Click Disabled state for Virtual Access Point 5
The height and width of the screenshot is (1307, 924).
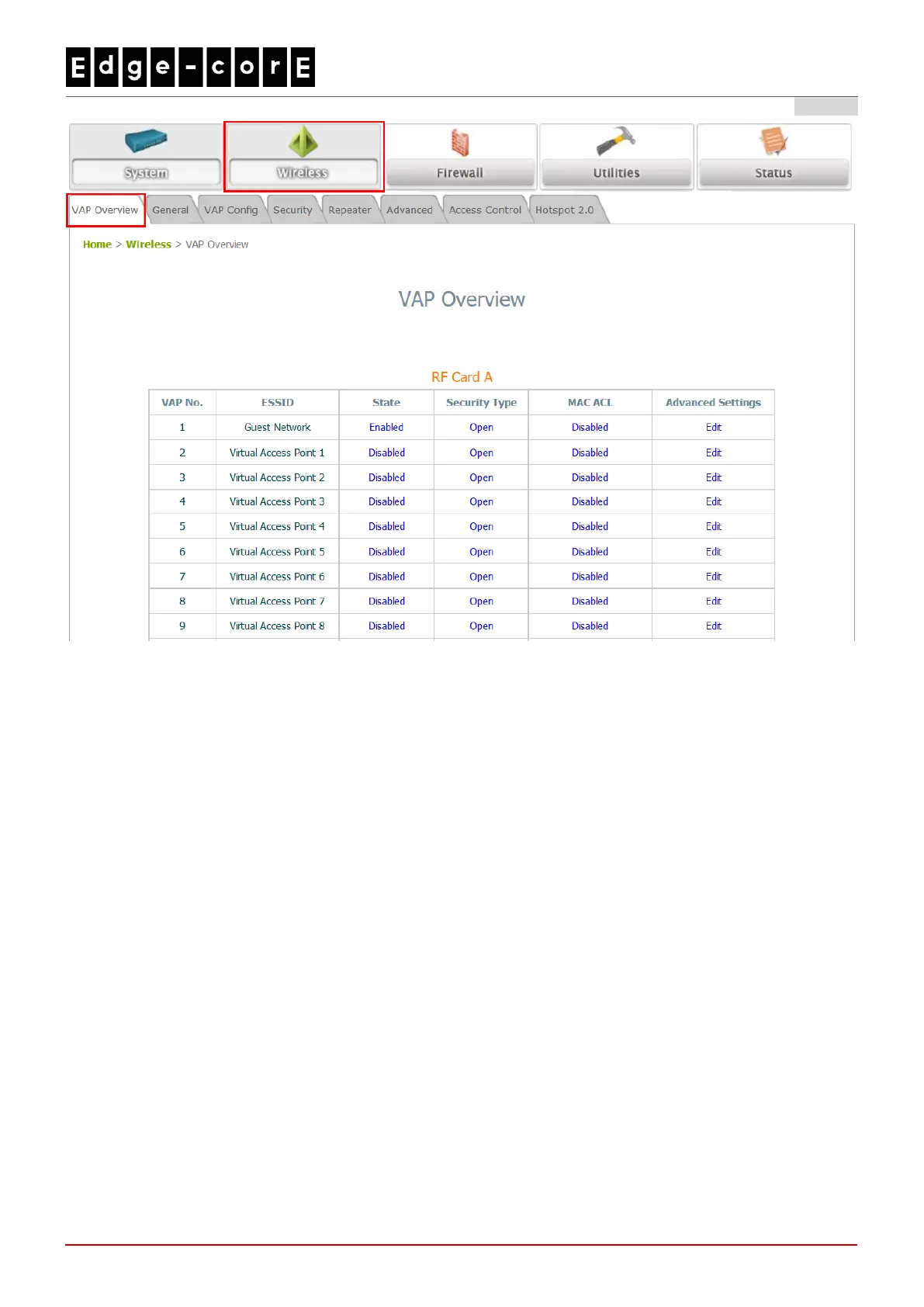click(x=386, y=553)
